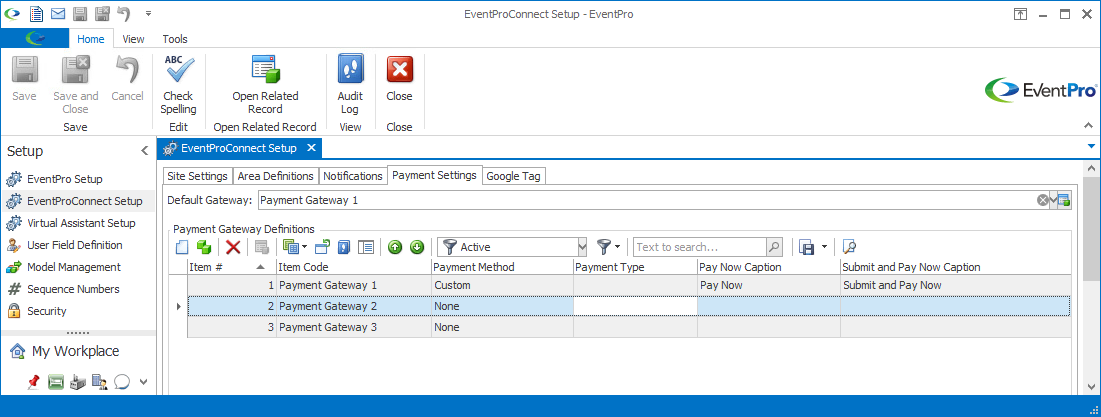Viewport: 1101px width, 417px height.
Task: Click the document list icon in the title bar
Action: (37, 13)
